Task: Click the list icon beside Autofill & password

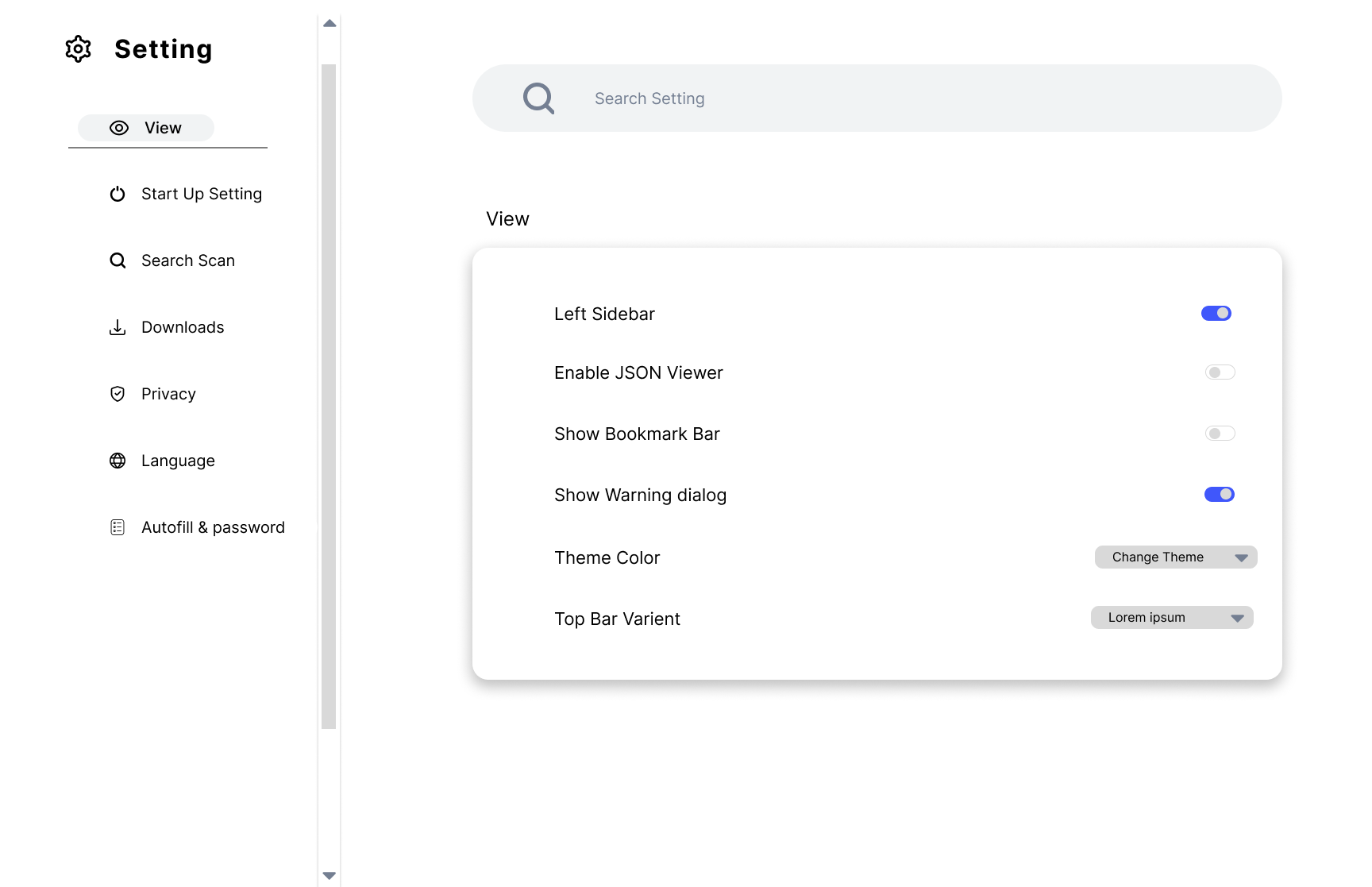Action: [118, 526]
